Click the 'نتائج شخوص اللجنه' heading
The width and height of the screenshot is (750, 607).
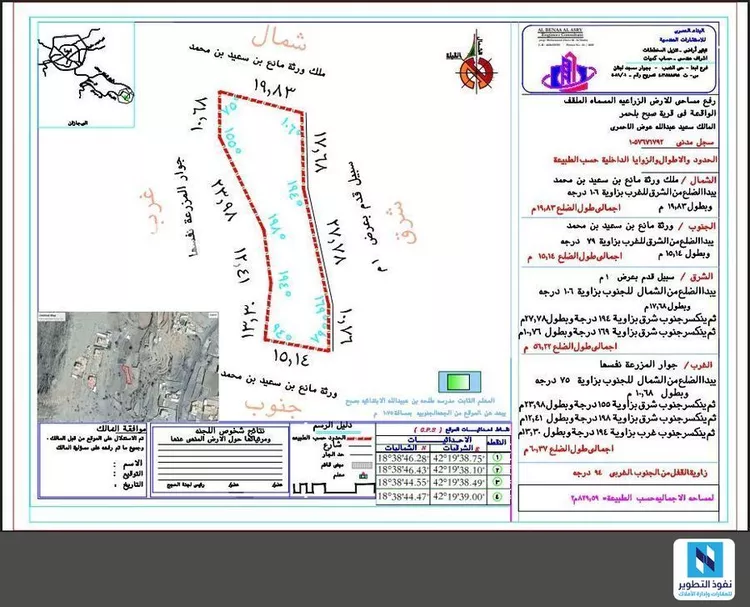(232, 430)
